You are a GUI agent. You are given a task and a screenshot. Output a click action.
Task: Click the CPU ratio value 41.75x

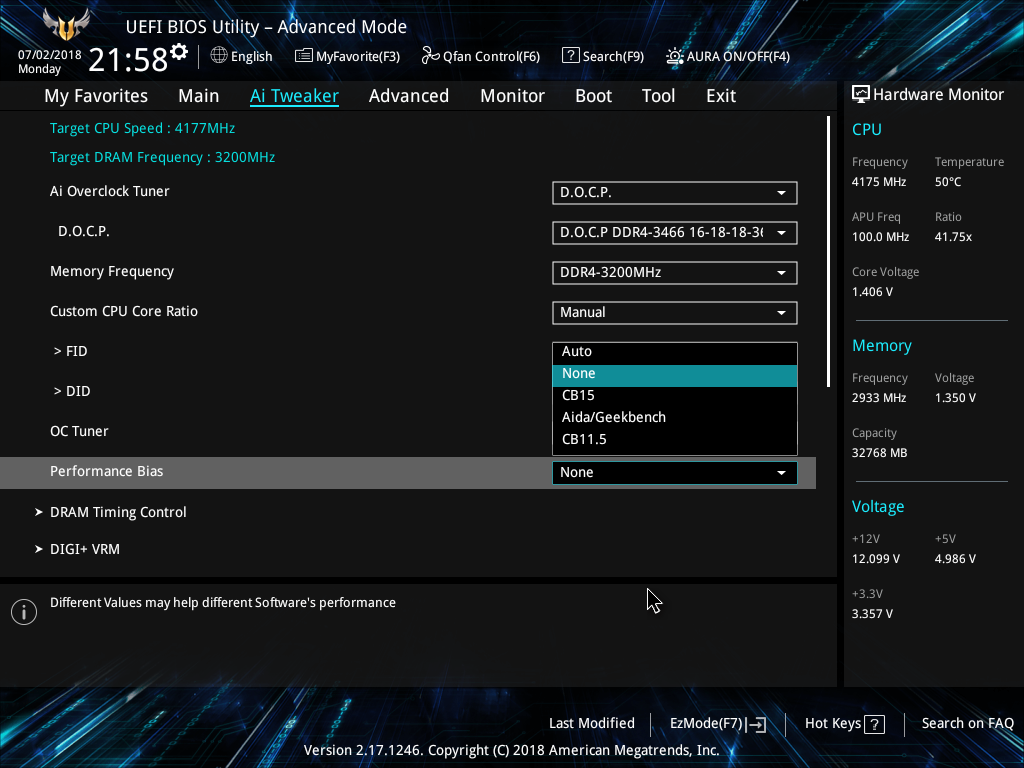953,237
